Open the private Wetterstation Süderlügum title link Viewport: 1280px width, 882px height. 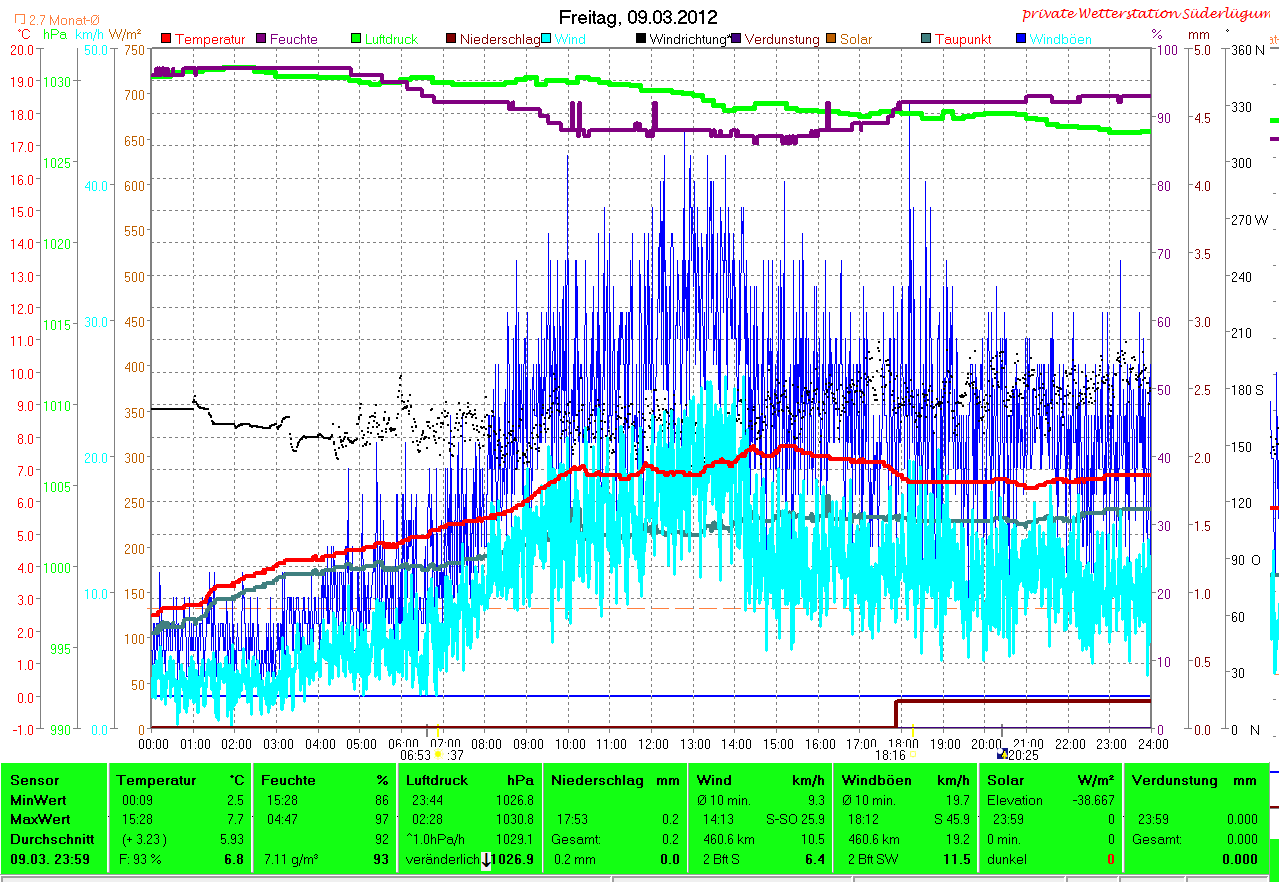[1148, 14]
